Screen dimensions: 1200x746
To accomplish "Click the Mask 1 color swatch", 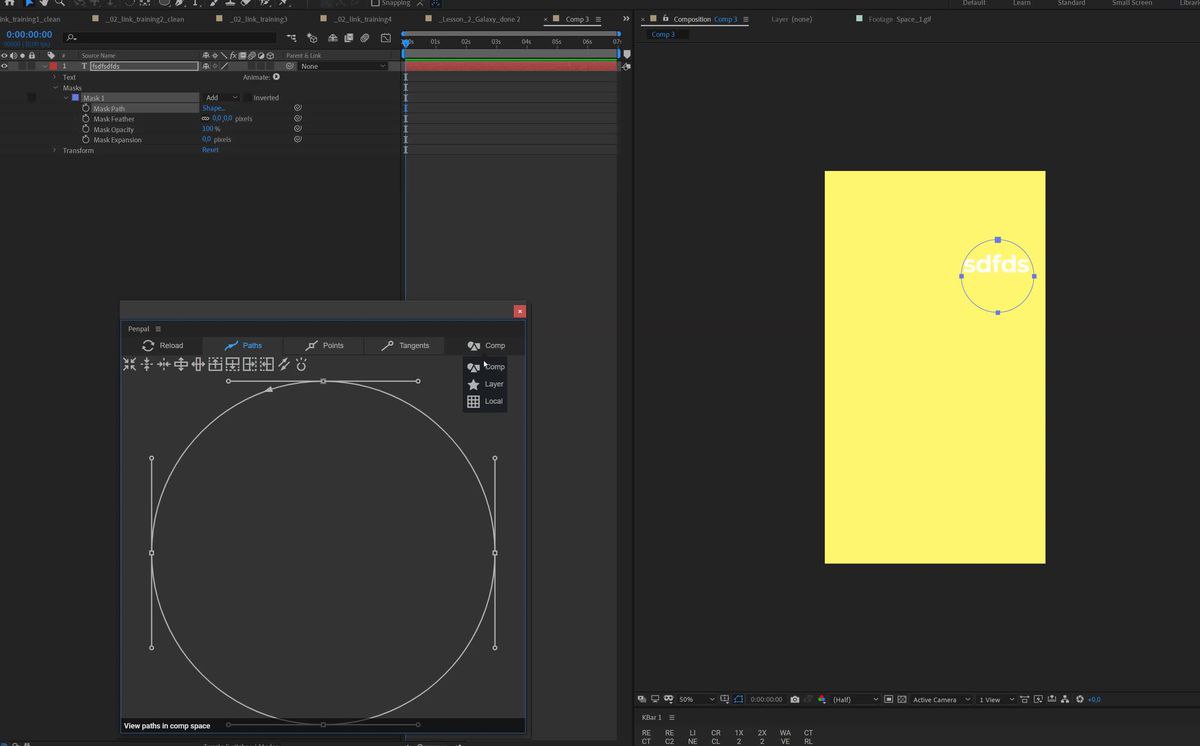I will coord(75,98).
